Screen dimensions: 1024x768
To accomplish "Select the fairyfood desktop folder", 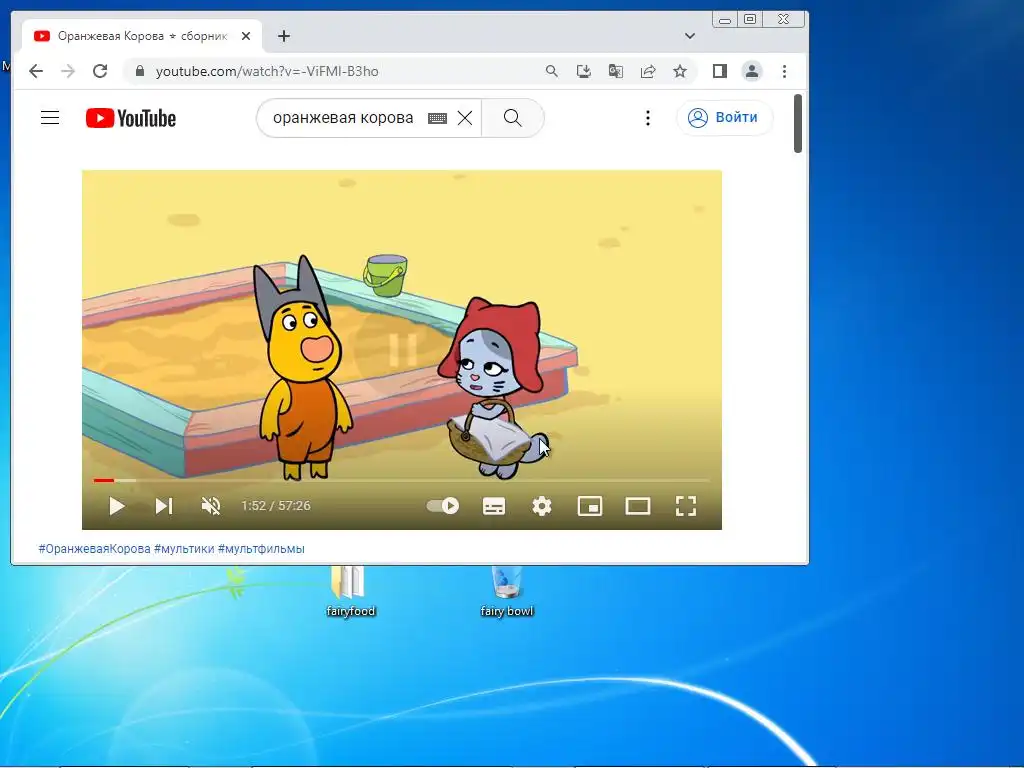I will (x=351, y=592).
